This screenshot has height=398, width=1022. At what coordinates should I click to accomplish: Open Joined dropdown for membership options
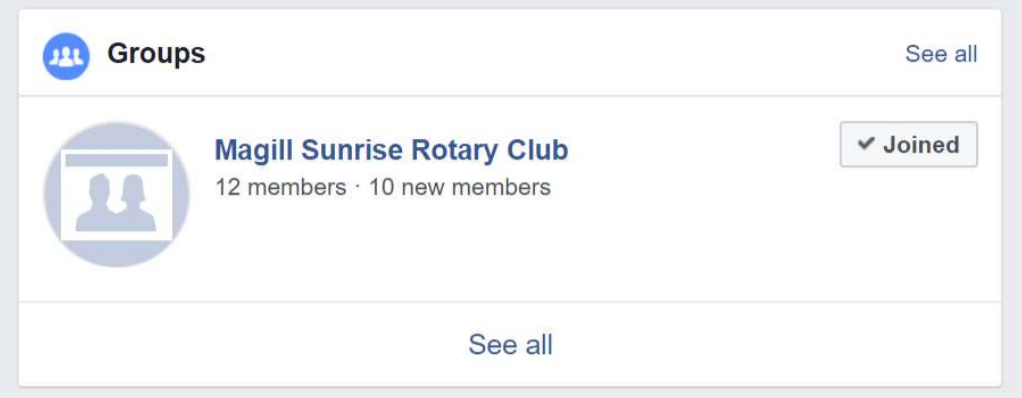(x=909, y=144)
